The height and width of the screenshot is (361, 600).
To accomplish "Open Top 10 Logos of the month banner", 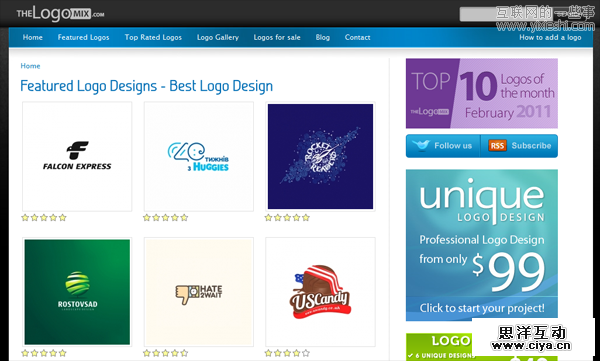I will point(482,93).
